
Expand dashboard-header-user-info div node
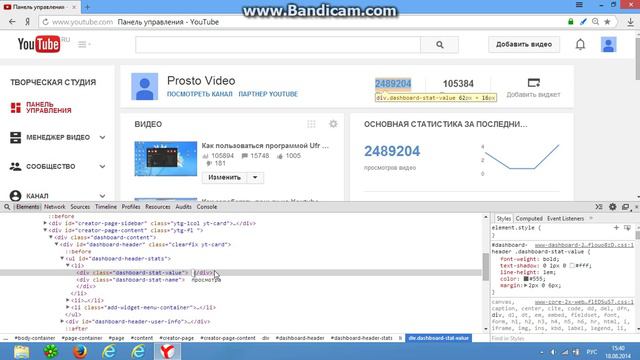tap(62, 321)
